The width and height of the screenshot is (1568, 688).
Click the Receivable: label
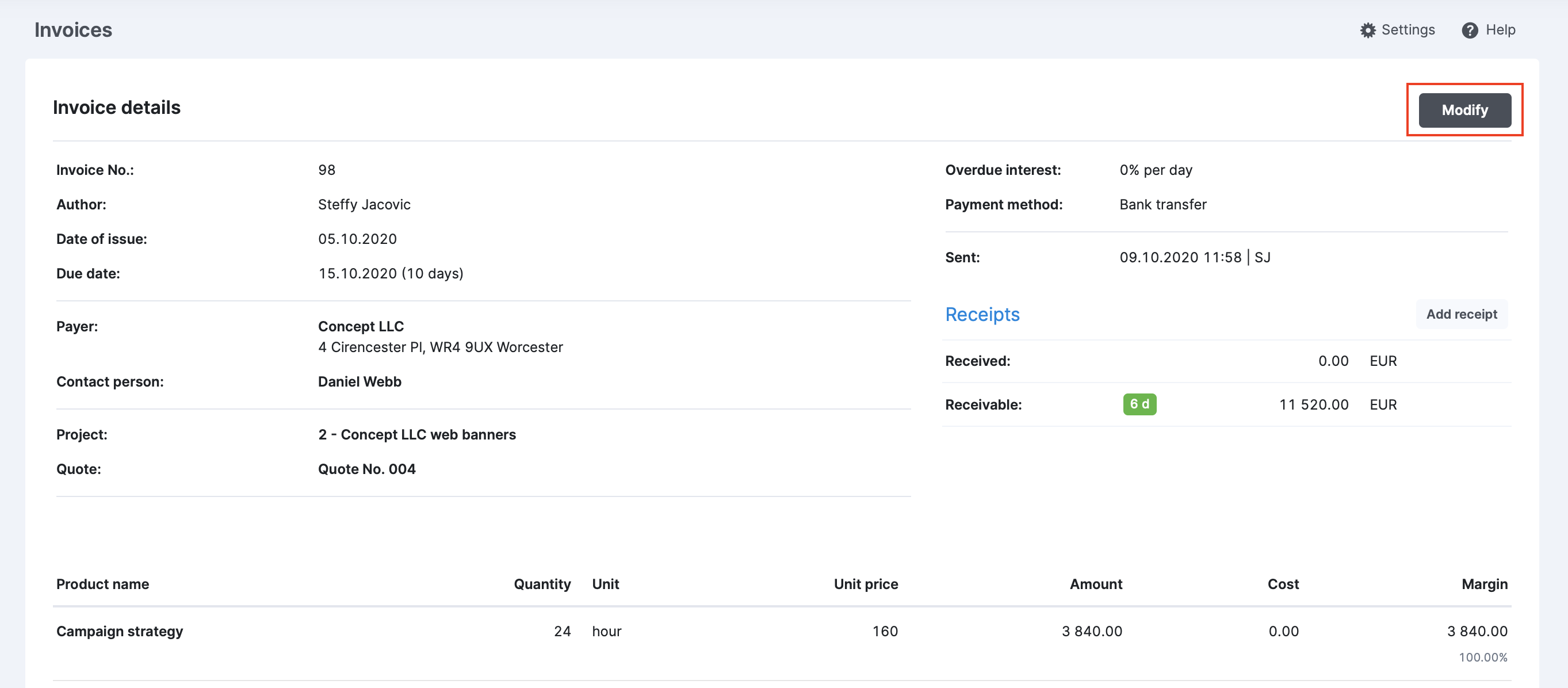983,405
